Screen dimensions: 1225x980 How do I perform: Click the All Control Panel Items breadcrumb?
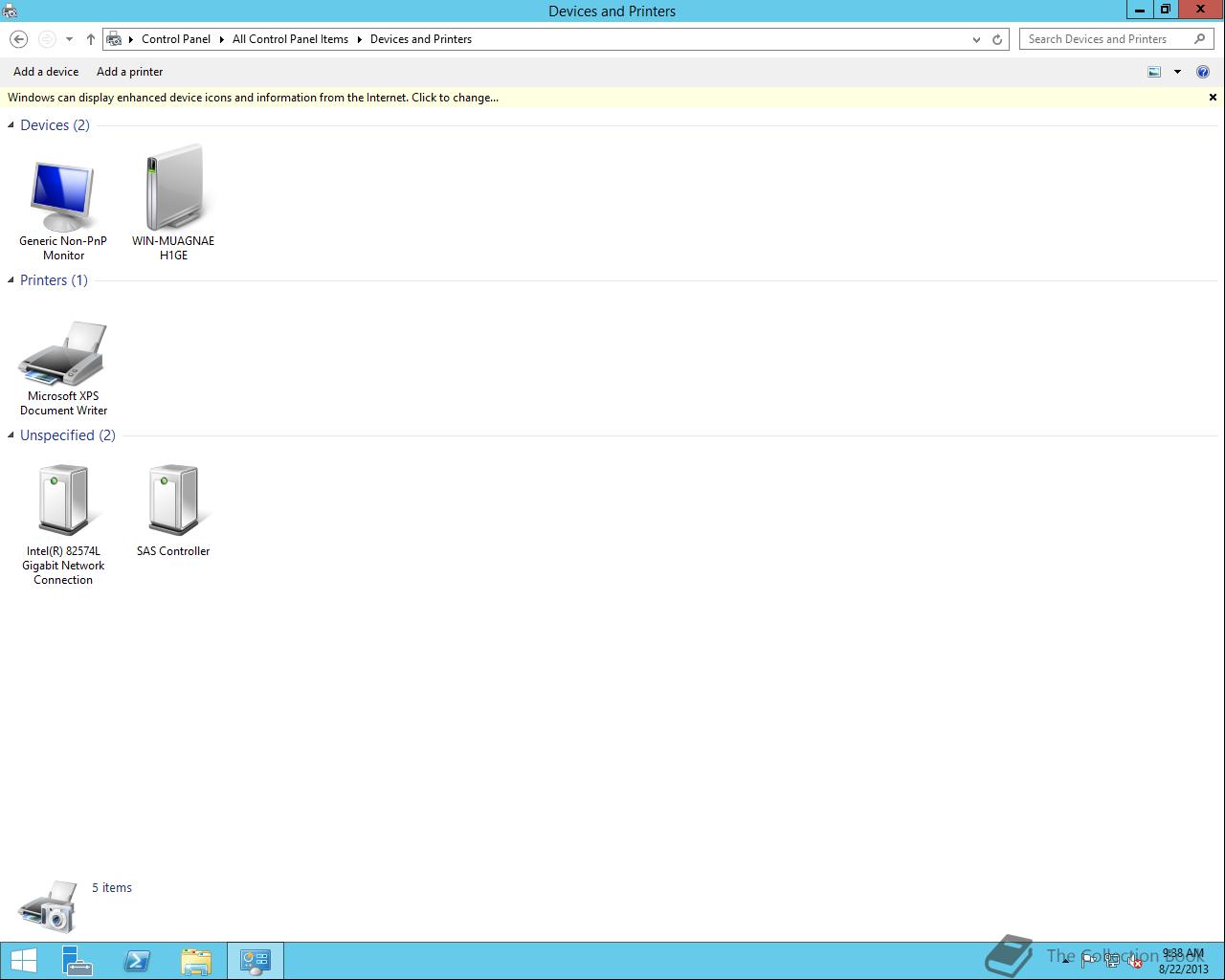point(290,39)
